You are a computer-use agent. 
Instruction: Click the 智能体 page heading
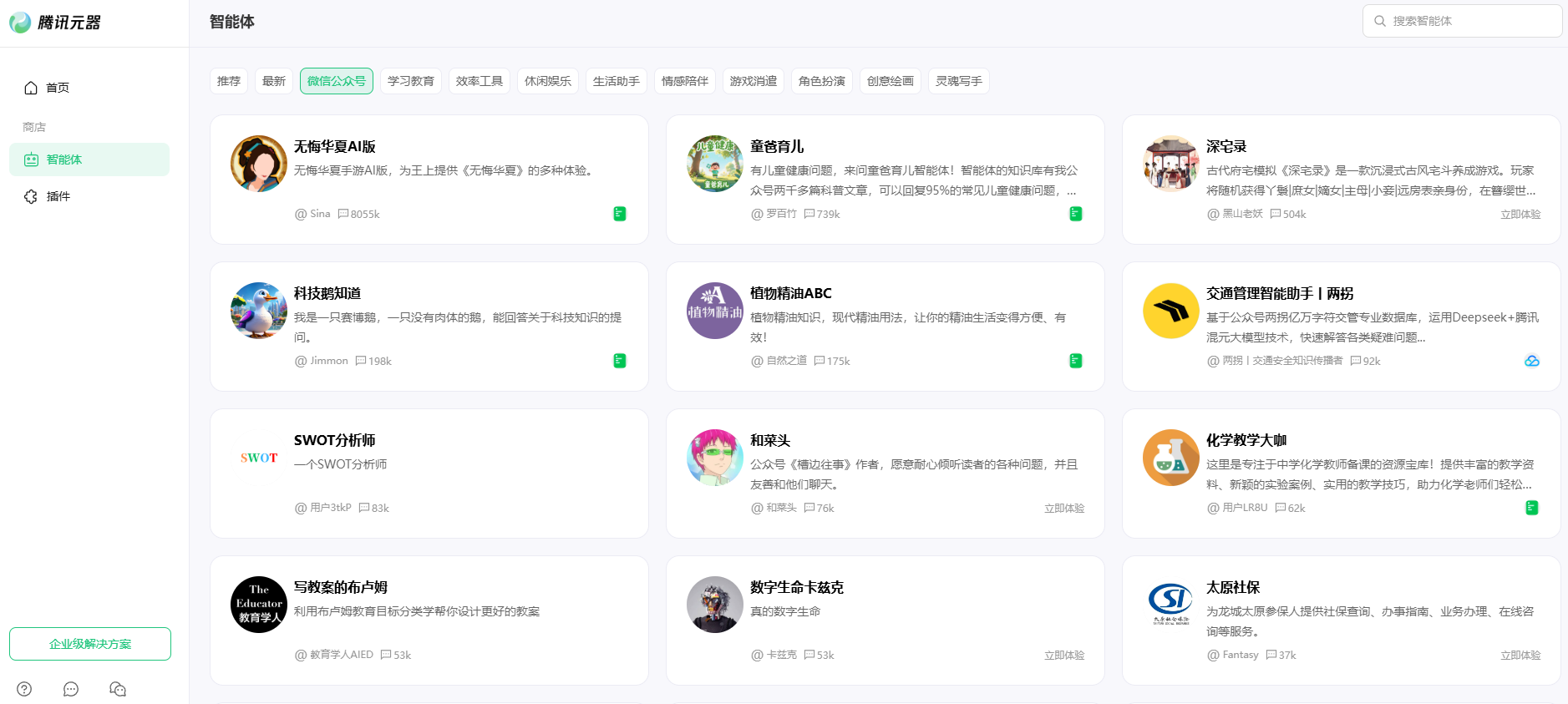(232, 22)
